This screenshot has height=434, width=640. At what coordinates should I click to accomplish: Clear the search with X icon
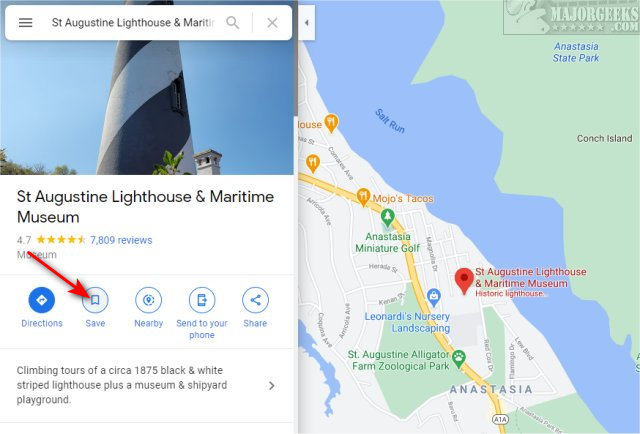coord(272,22)
